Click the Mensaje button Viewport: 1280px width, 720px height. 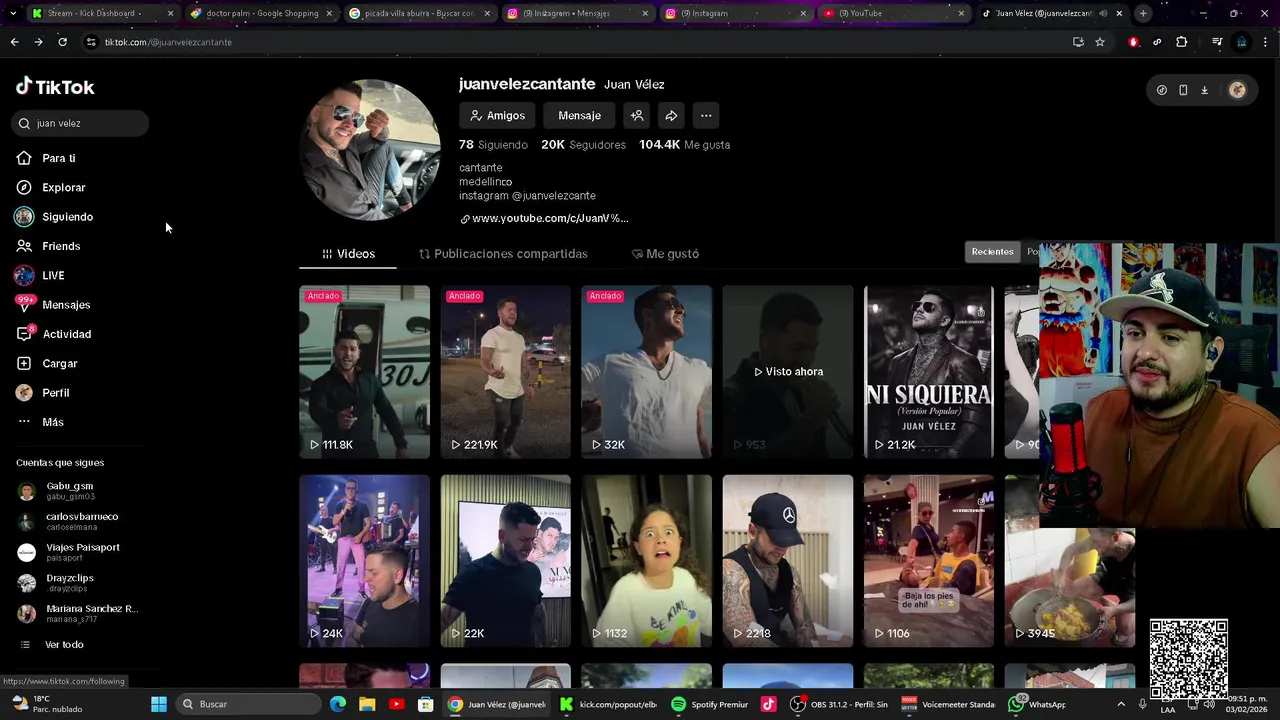coord(579,116)
